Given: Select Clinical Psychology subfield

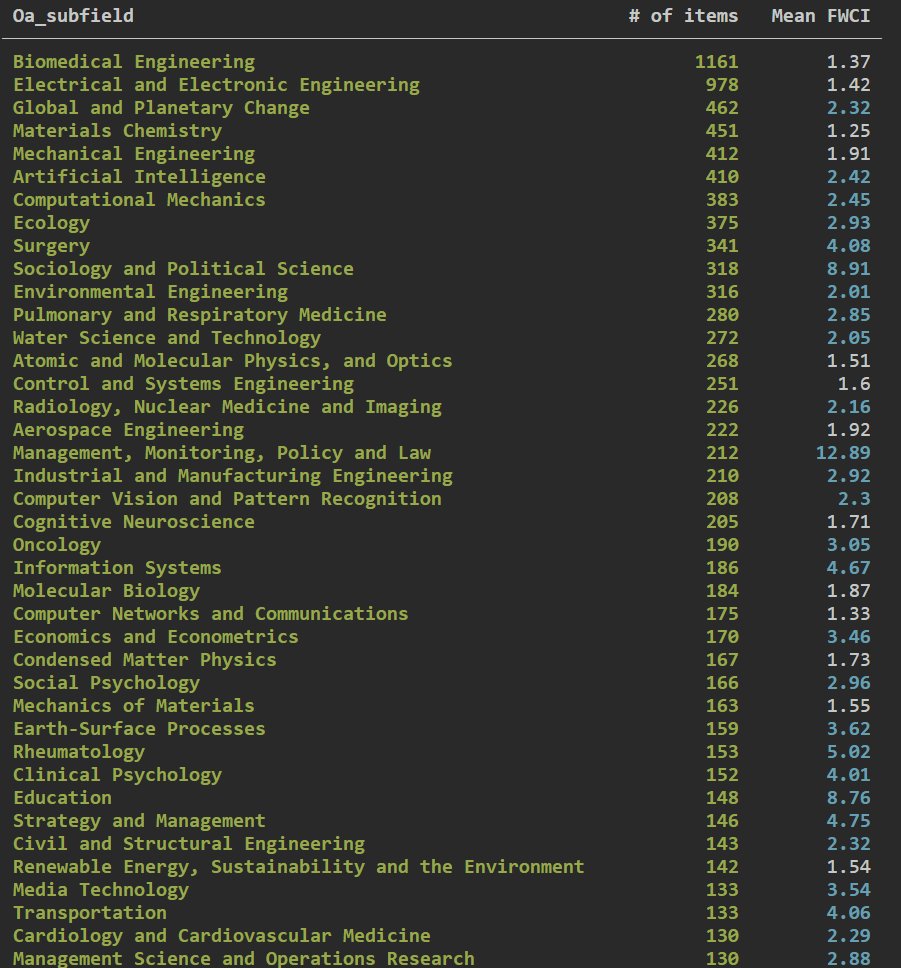Looking at the screenshot, I should [x=117, y=775].
